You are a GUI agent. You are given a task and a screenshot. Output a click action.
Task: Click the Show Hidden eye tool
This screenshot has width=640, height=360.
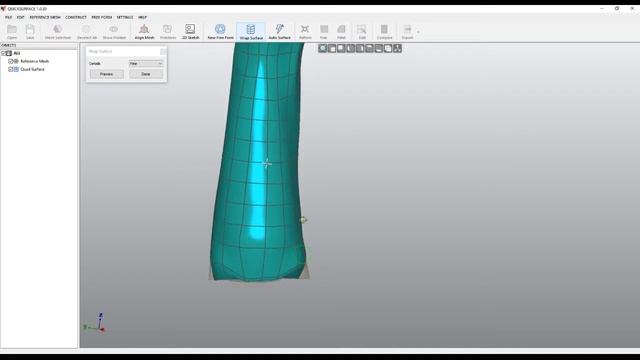click(114, 31)
